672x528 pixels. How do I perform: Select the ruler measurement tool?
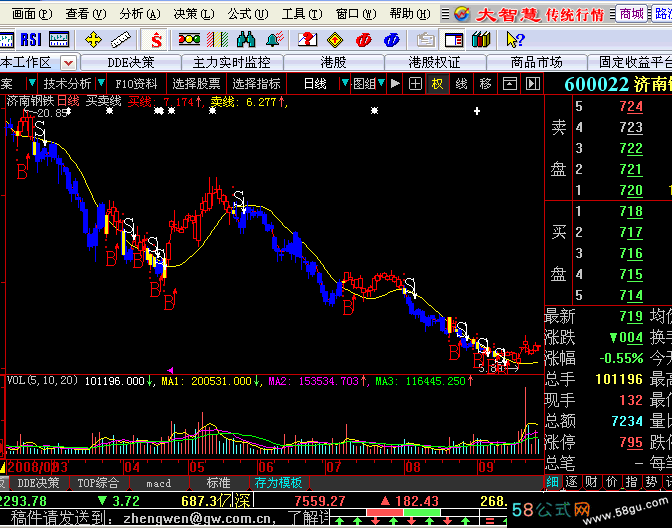(121, 40)
